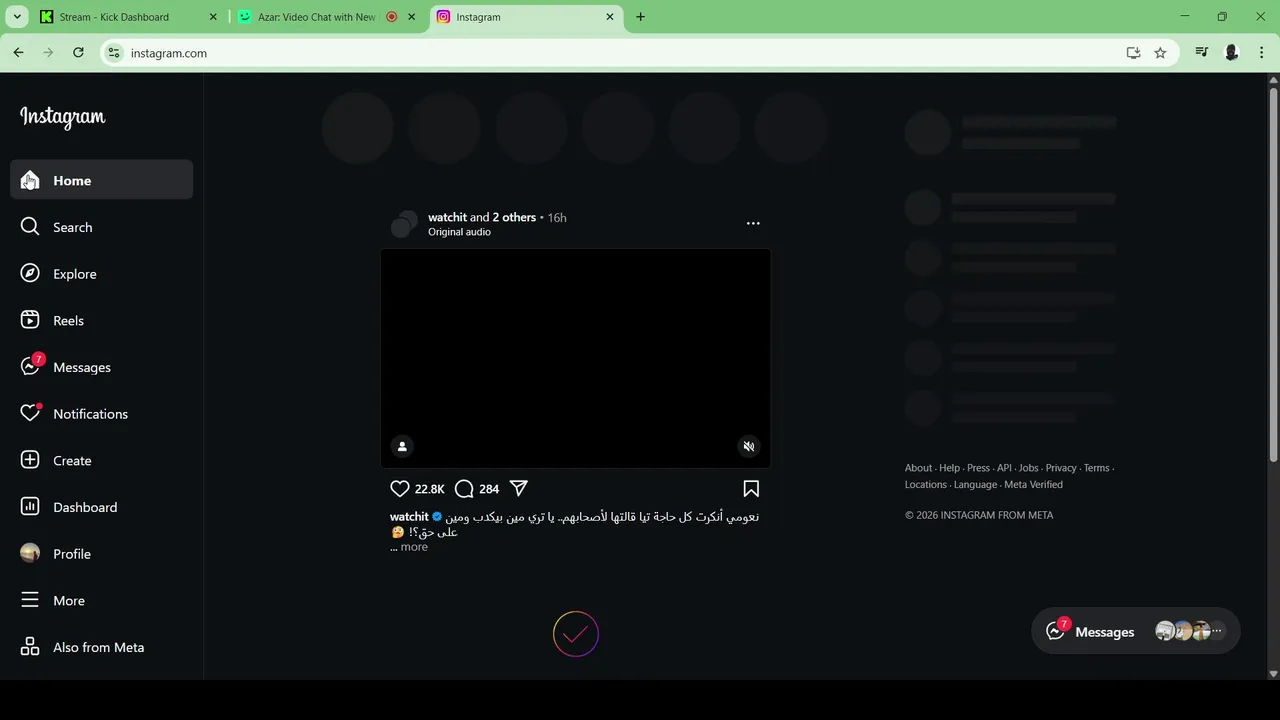
Task: Click the Help footer link
Action: pyautogui.click(x=949, y=468)
